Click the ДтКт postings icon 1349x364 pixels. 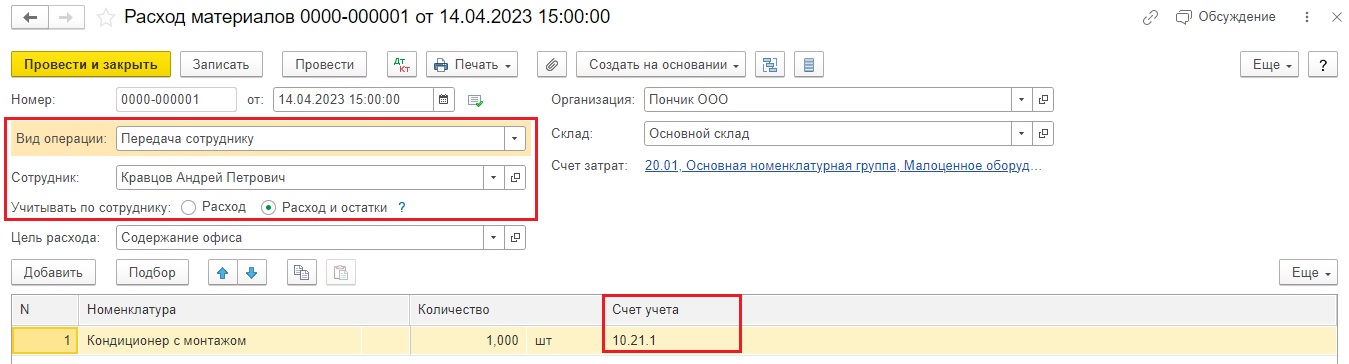coord(402,64)
